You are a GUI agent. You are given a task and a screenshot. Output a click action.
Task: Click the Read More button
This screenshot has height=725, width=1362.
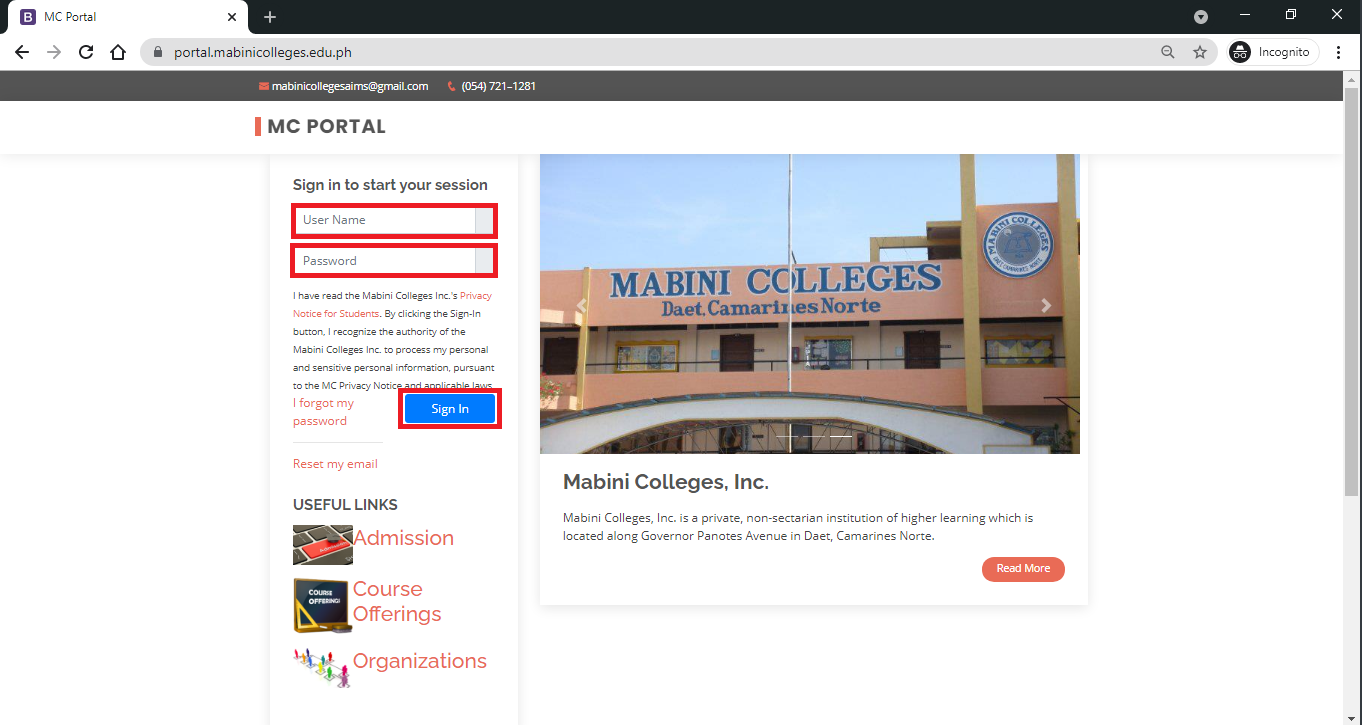[x=1023, y=569]
